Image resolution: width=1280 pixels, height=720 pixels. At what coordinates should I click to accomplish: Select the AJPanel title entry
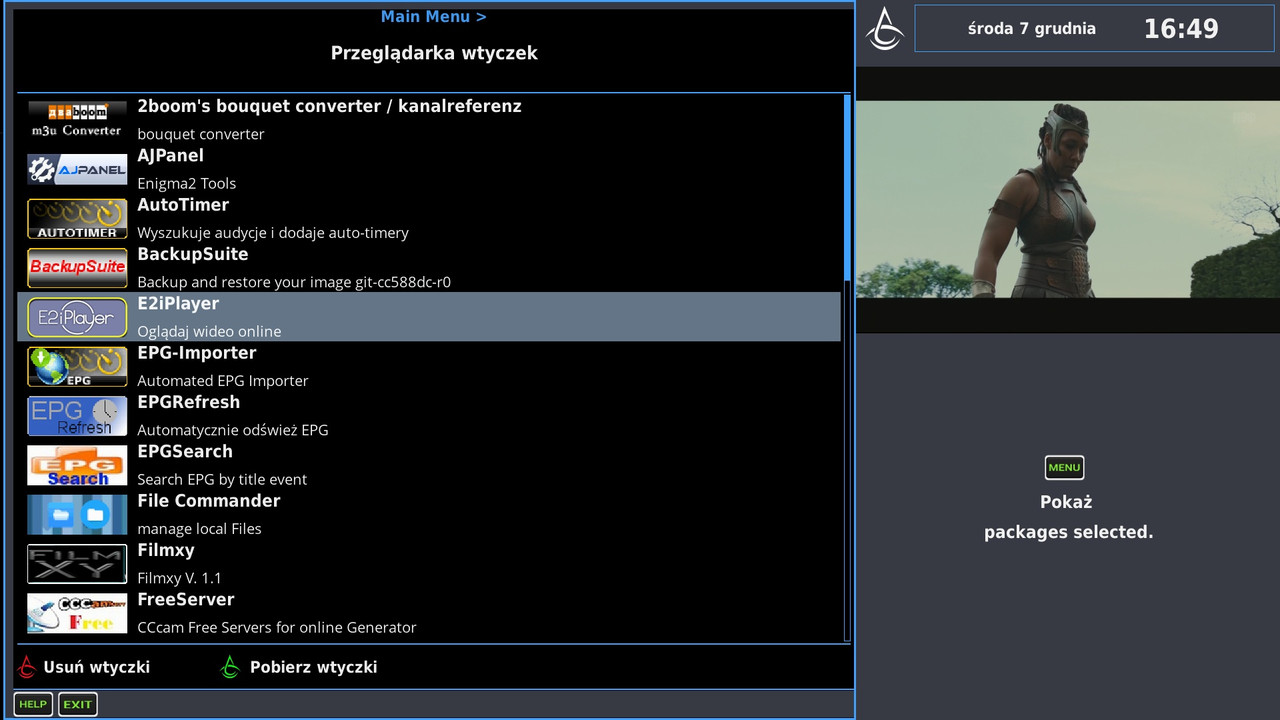click(x=170, y=155)
